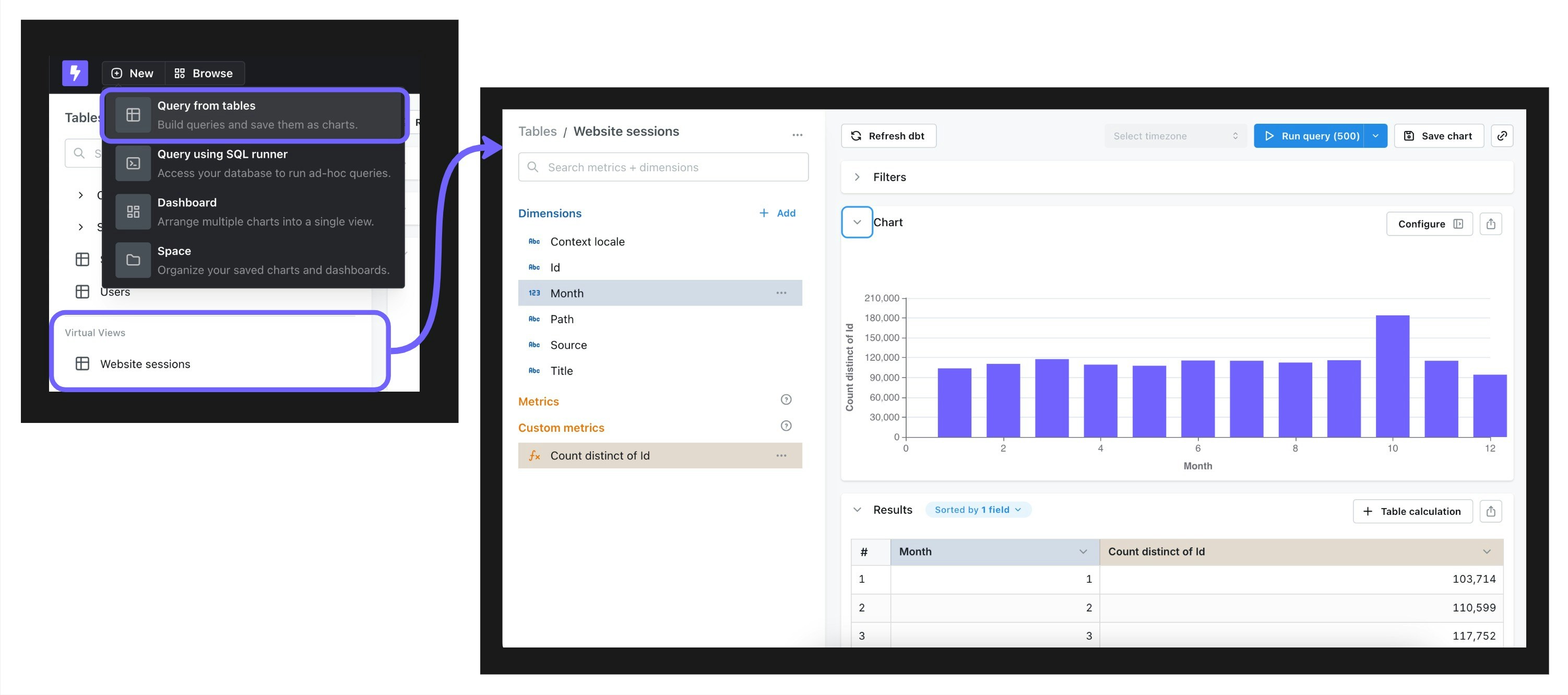Open options for Count distinct of Id metric
Screen dimensions: 1568x695
(x=780, y=456)
